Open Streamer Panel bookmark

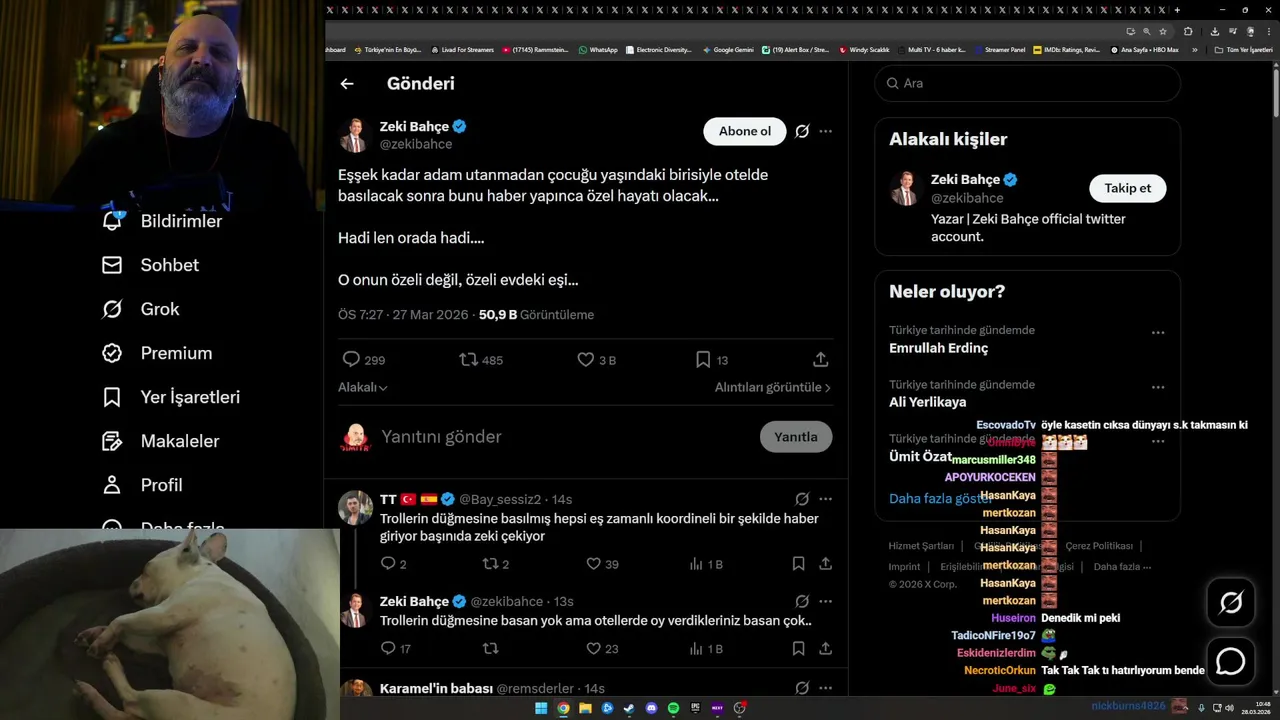pyautogui.click(x=999, y=49)
